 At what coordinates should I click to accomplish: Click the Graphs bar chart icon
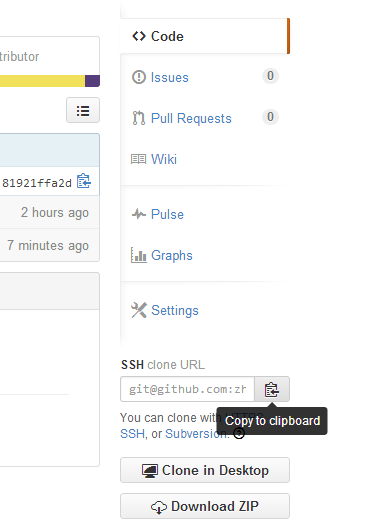[x=139, y=255]
